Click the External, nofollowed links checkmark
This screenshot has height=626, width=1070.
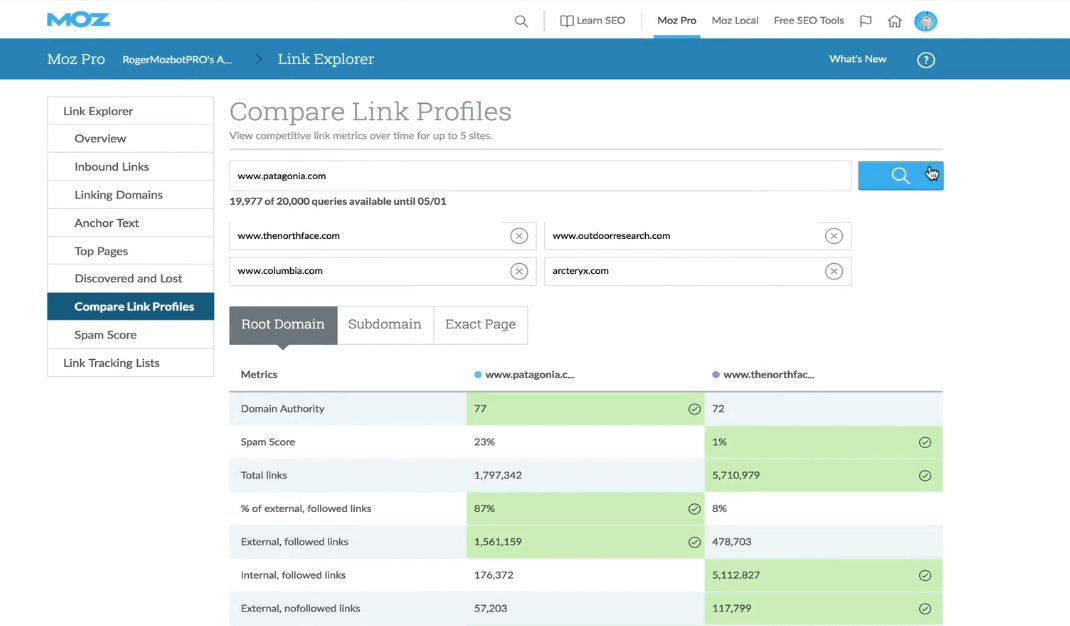(x=925, y=609)
